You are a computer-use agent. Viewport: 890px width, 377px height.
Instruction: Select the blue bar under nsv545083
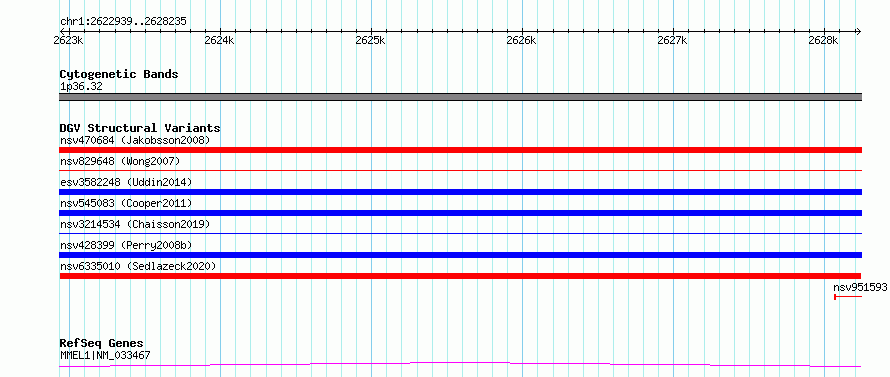tap(461, 213)
